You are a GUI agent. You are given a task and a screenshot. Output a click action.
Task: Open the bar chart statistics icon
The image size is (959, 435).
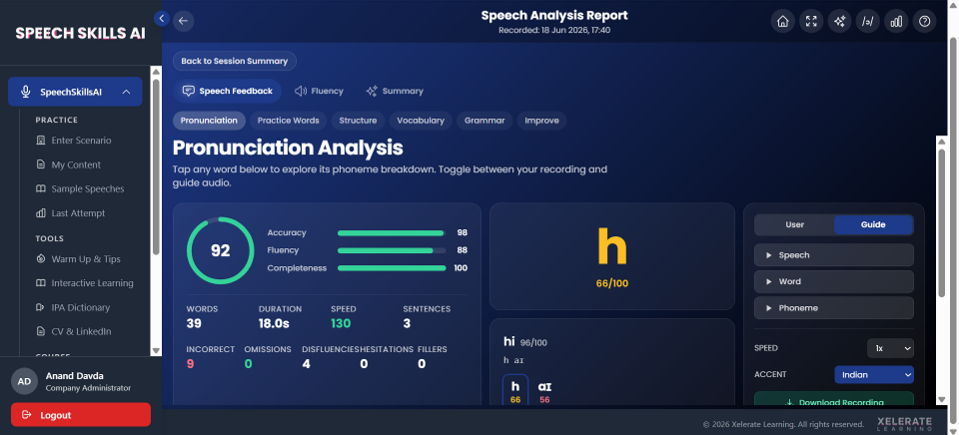pyautogui.click(x=896, y=21)
